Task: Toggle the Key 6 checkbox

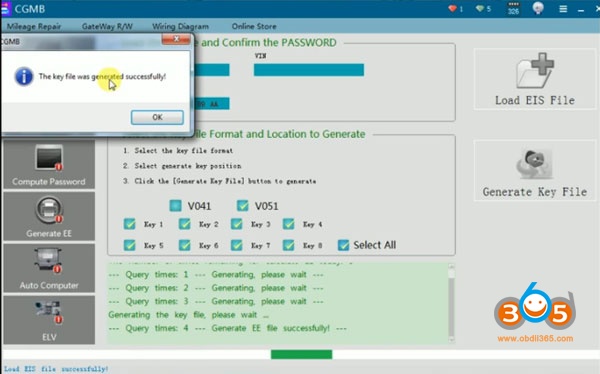Action: [185, 245]
